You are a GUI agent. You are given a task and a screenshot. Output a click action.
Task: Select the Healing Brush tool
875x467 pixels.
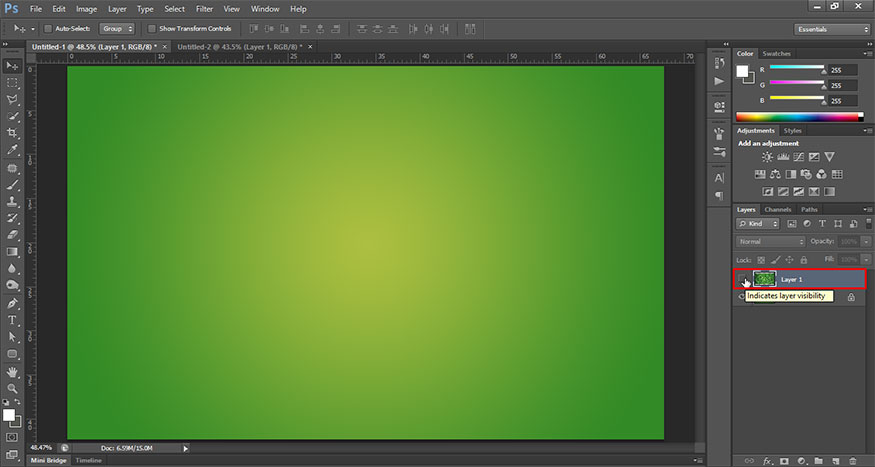pos(12,168)
